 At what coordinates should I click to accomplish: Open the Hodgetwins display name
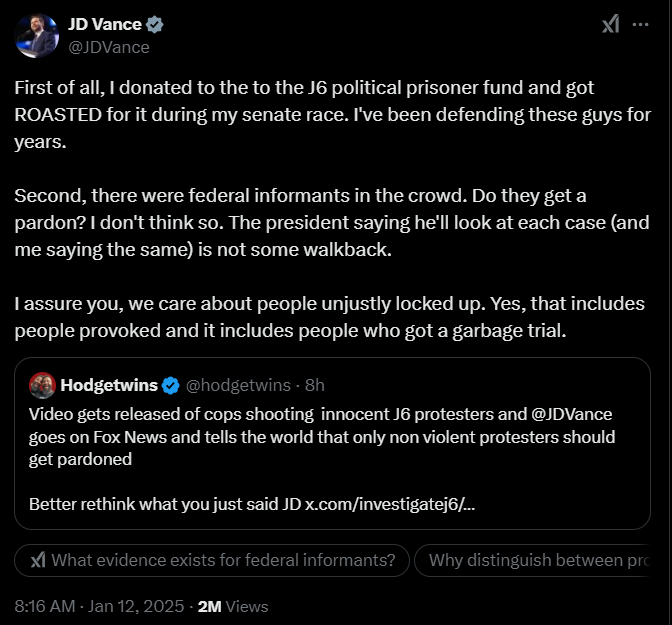click(x=108, y=385)
